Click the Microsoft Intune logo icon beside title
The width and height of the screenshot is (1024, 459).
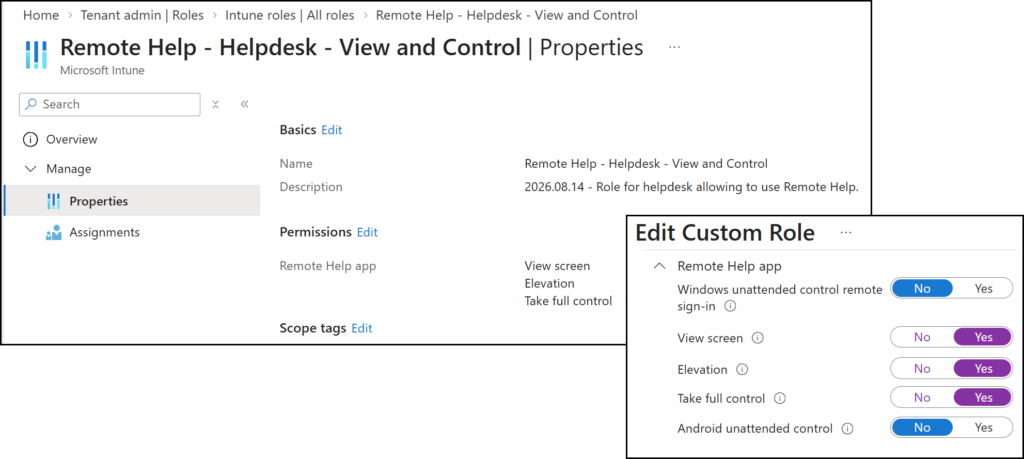click(x=36, y=54)
